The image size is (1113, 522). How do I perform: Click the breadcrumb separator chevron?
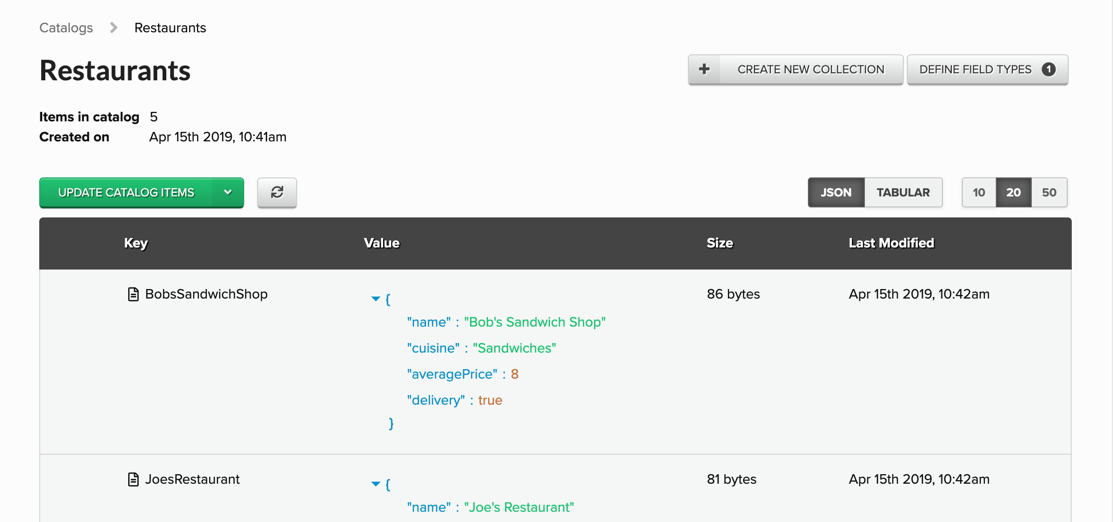click(114, 28)
